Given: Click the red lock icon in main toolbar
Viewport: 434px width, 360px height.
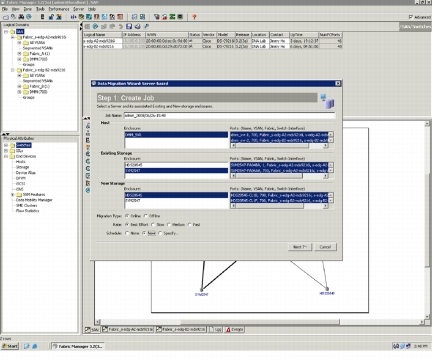Looking at the screenshot, I should 164,17.
